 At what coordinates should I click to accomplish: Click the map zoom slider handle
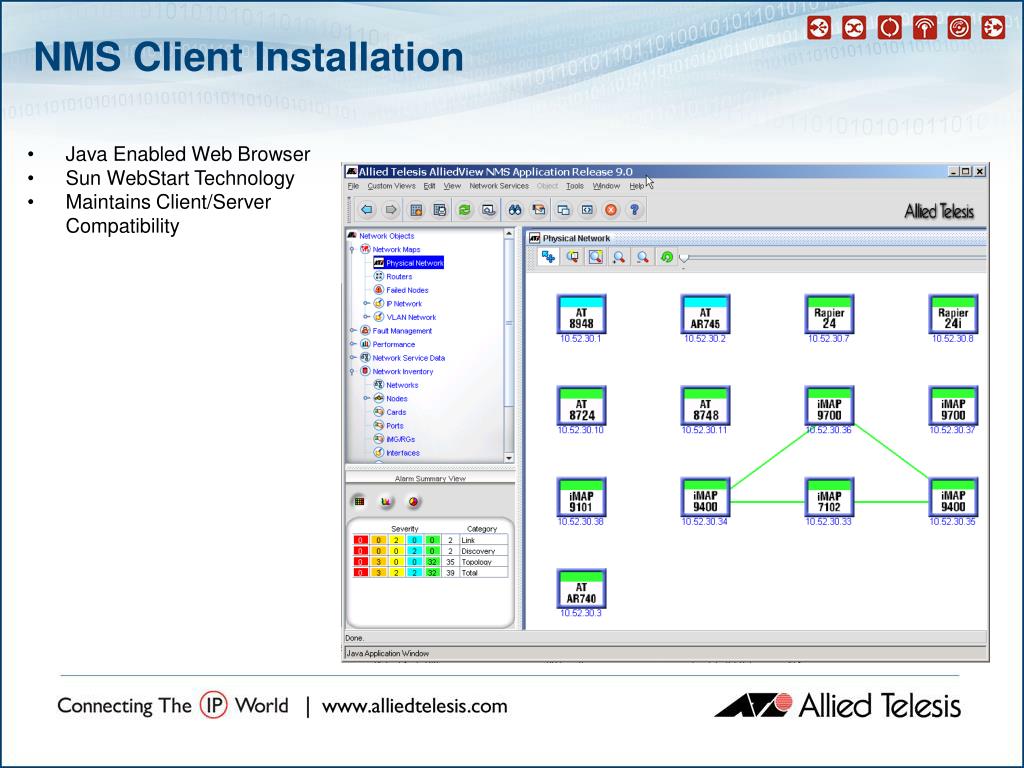[x=684, y=259]
